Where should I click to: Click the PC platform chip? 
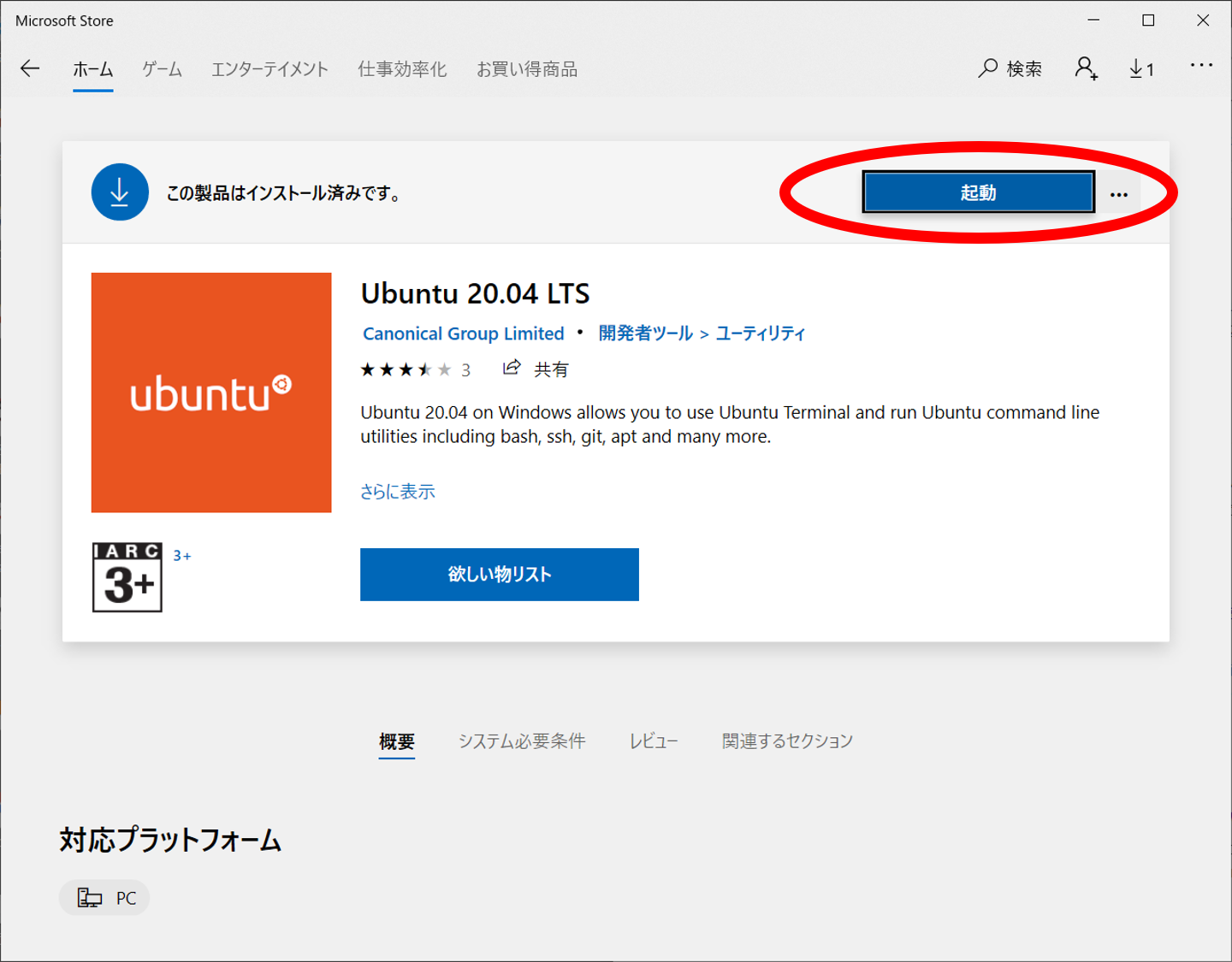point(104,898)
